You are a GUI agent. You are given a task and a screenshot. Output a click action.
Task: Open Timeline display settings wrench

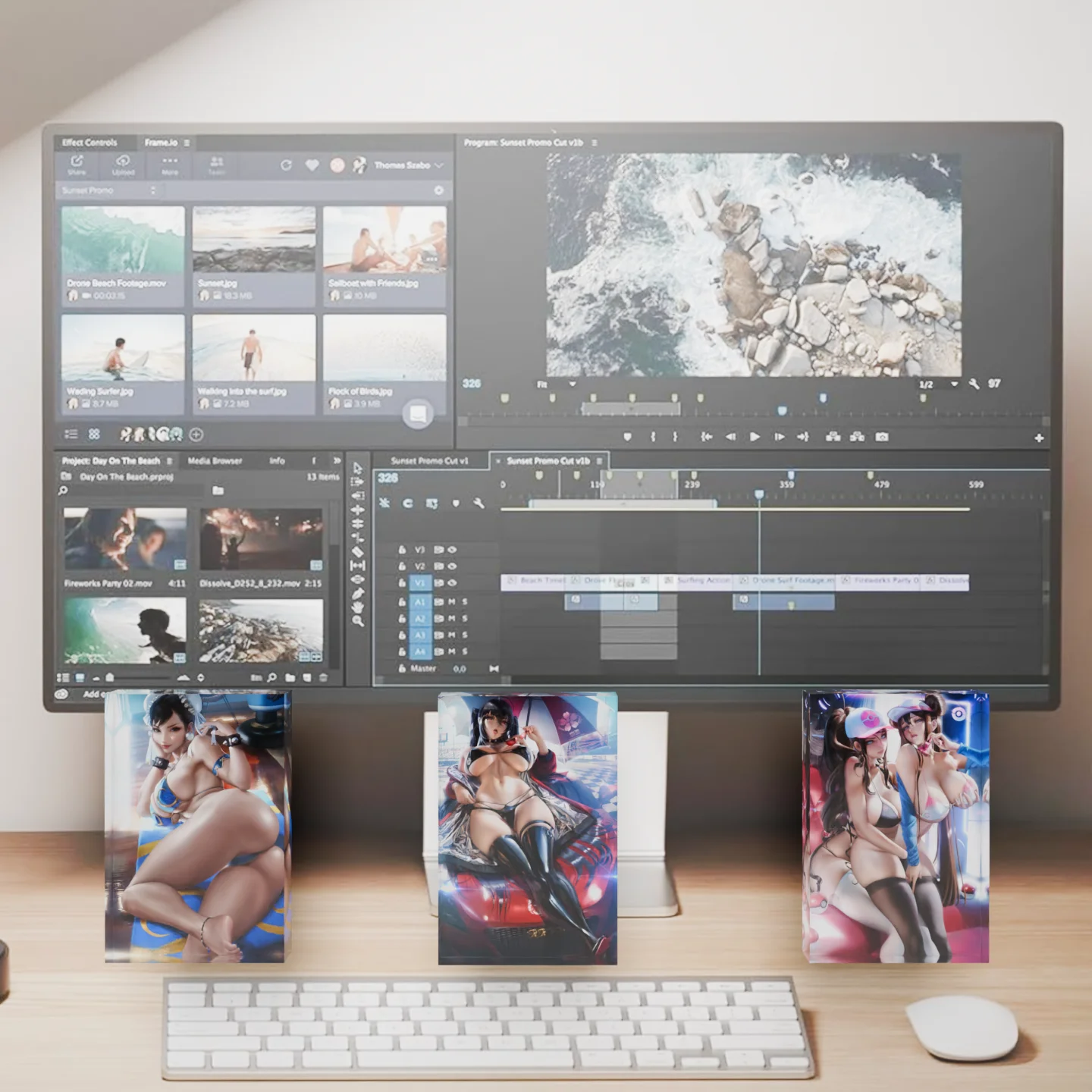(479, 503)
